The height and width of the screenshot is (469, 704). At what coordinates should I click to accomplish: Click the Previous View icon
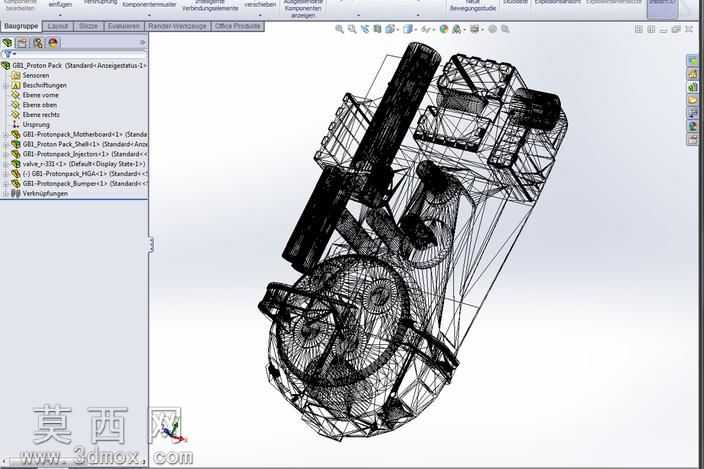click(365, 29)
